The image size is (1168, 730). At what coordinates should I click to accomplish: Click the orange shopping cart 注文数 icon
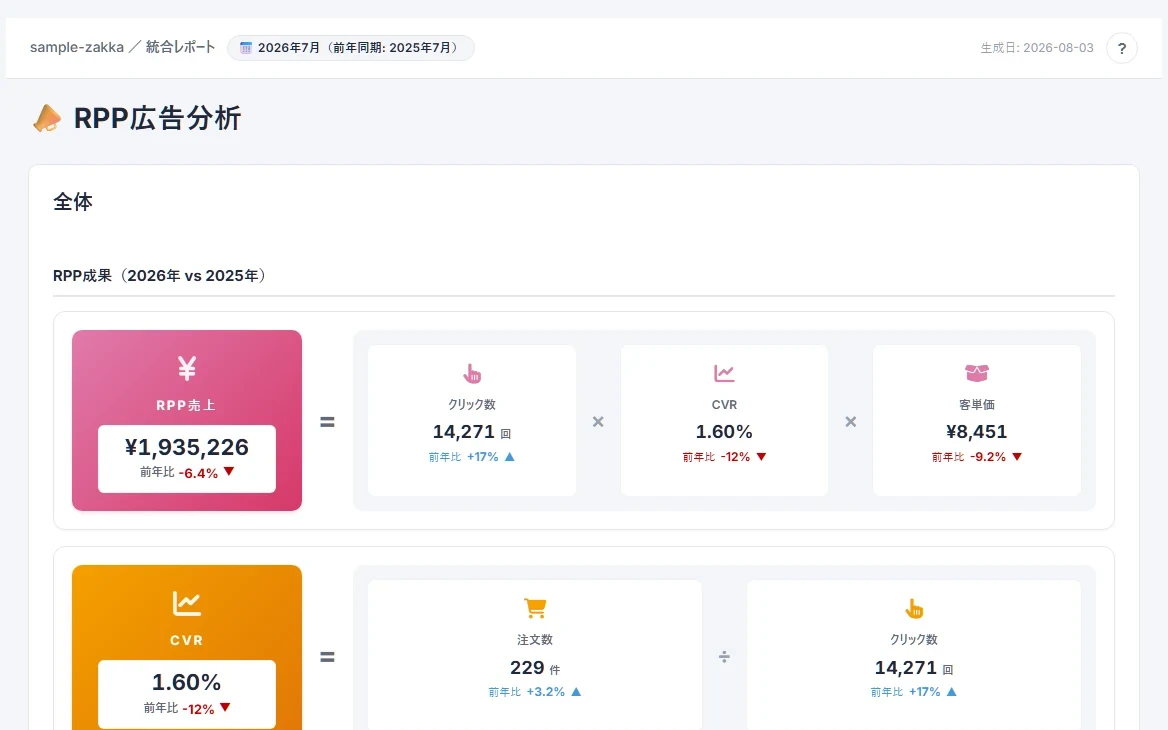click(535, 609)
